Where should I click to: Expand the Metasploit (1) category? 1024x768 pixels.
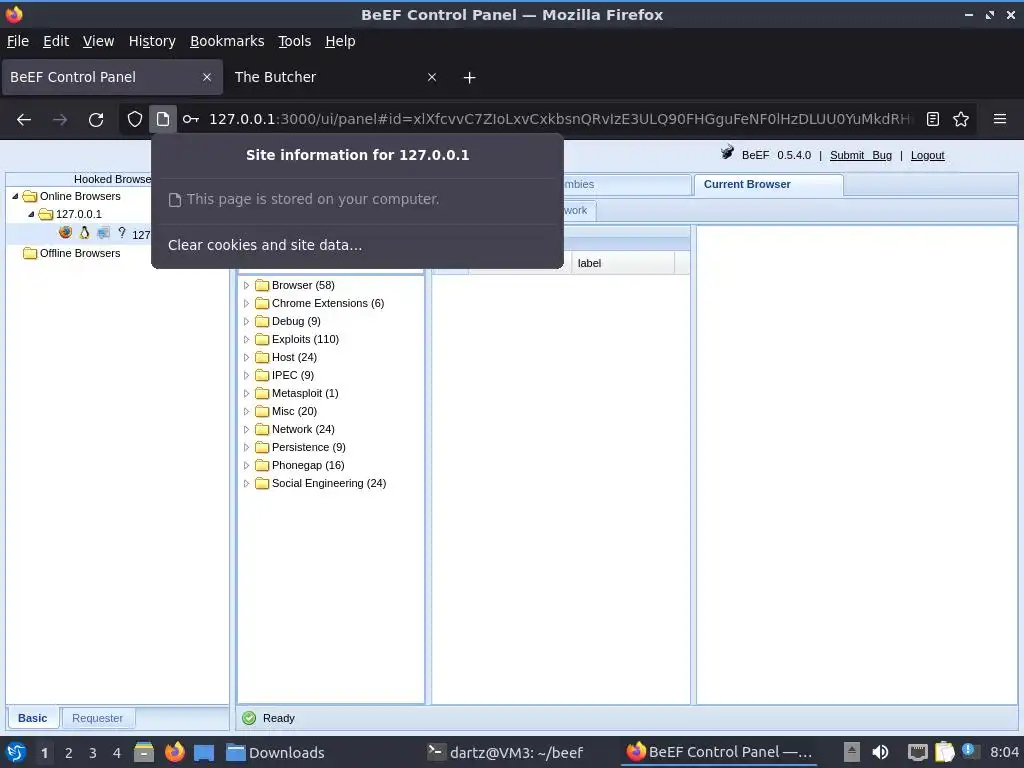[246, 393]
